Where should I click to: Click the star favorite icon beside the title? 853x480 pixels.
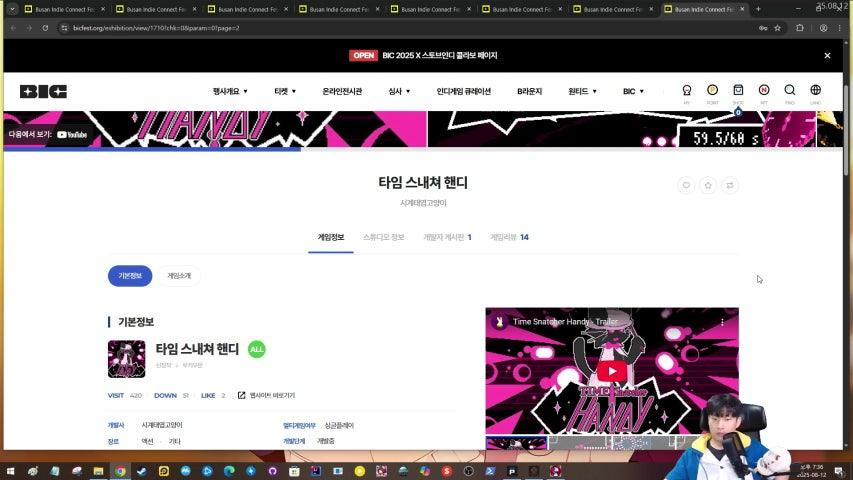point(708,186)
